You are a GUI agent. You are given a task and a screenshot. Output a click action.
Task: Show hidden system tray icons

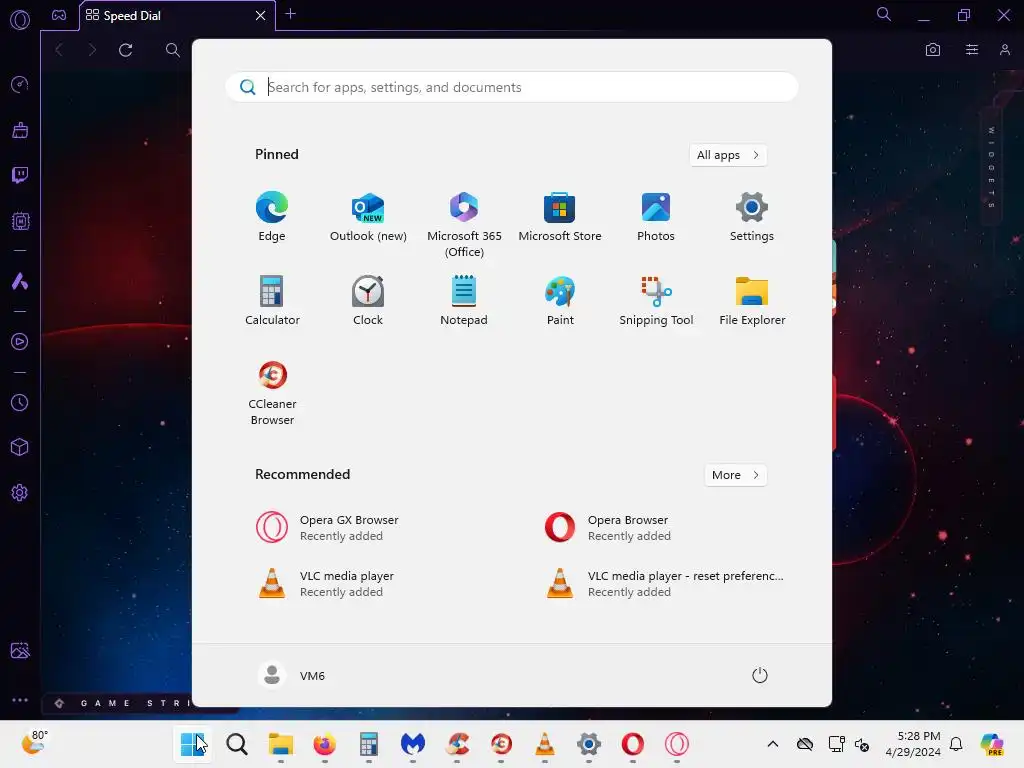773,744
